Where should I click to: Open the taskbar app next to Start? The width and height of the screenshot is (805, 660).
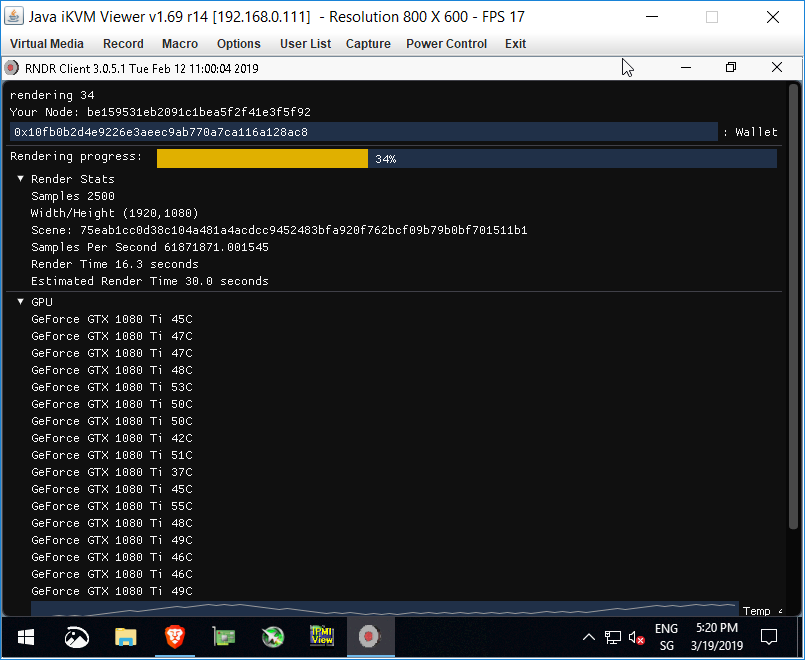[76, 637]
